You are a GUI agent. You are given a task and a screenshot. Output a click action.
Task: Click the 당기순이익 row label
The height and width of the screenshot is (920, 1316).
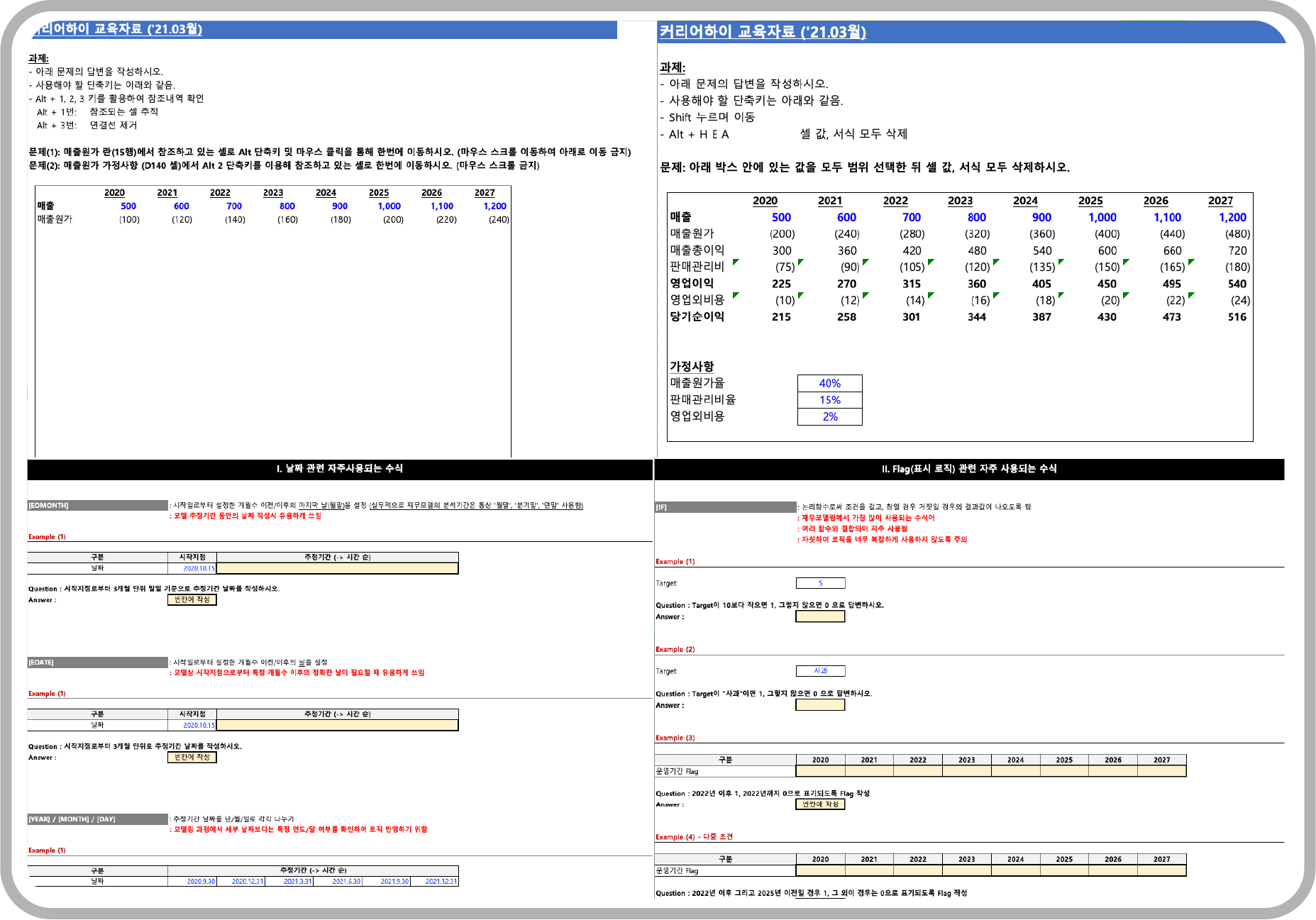pos(697,317)
